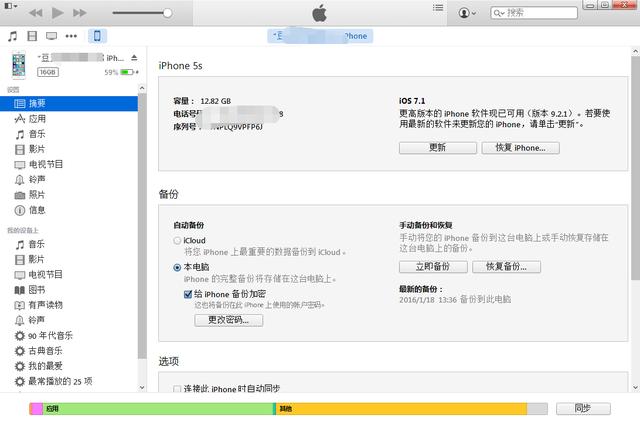
Task: Open the 古典音乐 playlist
Action: [69, 351]
